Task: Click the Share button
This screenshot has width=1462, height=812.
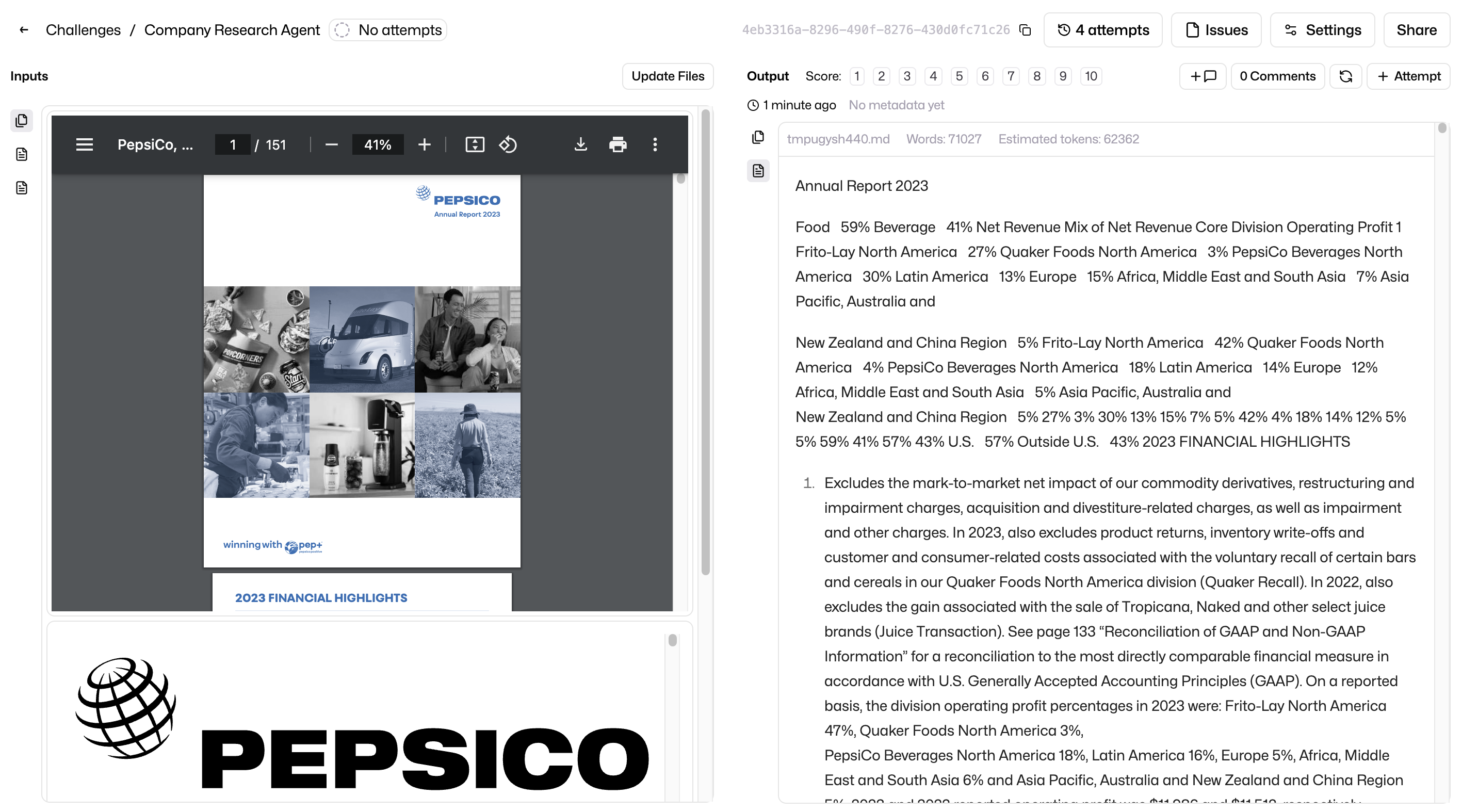Action: click(1416, 29)
